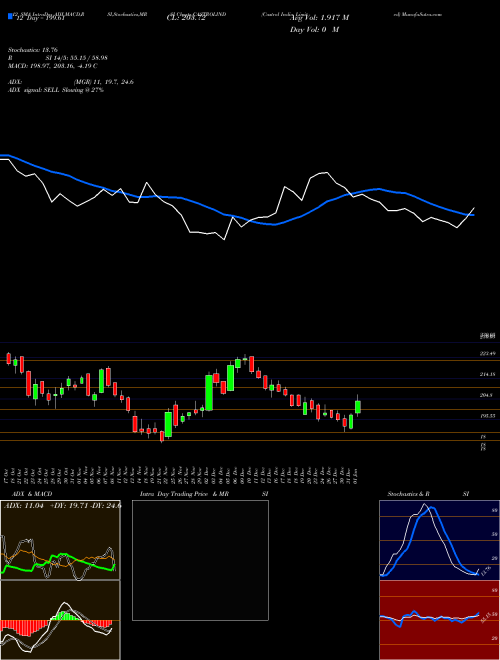Open the blue Stochastics chart panel
This screenshot has width=500, height=660.
439,540
